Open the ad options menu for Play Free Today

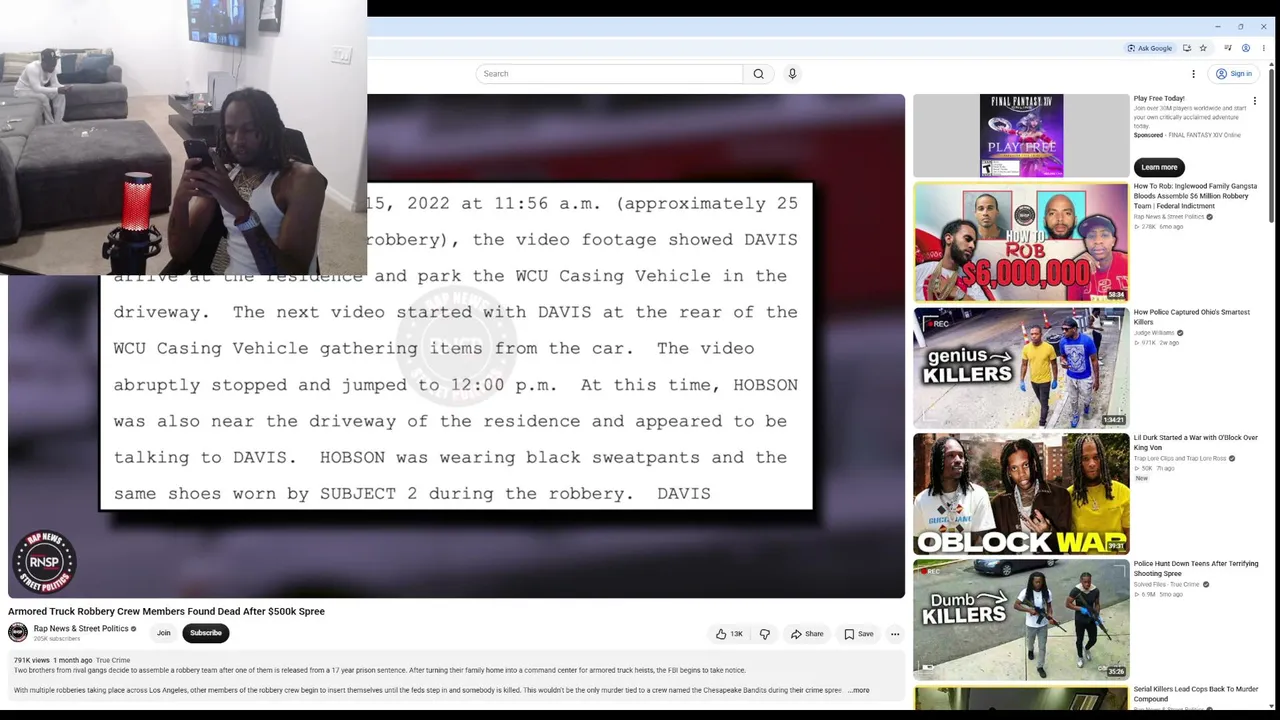1255,101
